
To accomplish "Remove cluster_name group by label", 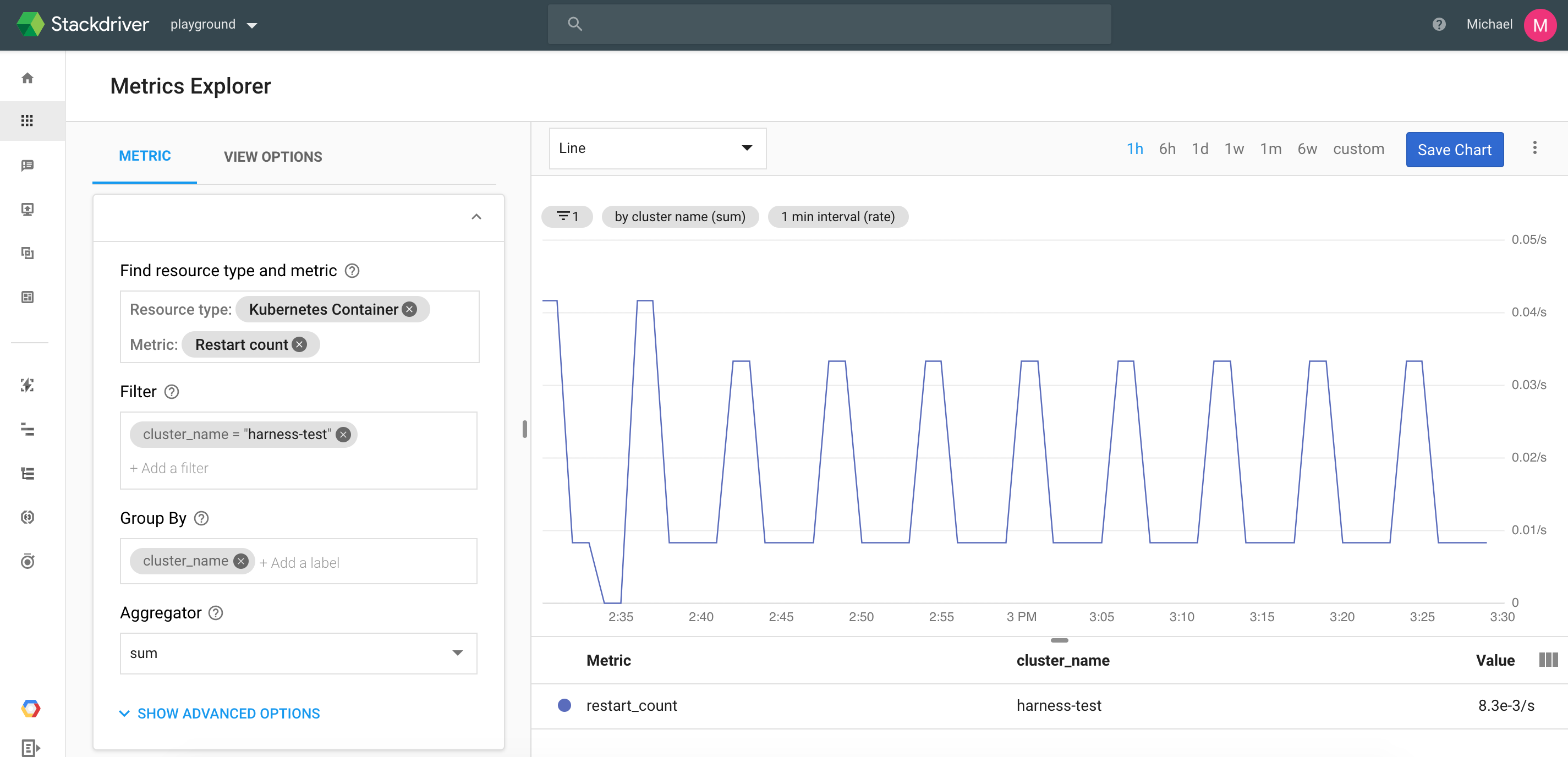I will (x=241, y=561).
